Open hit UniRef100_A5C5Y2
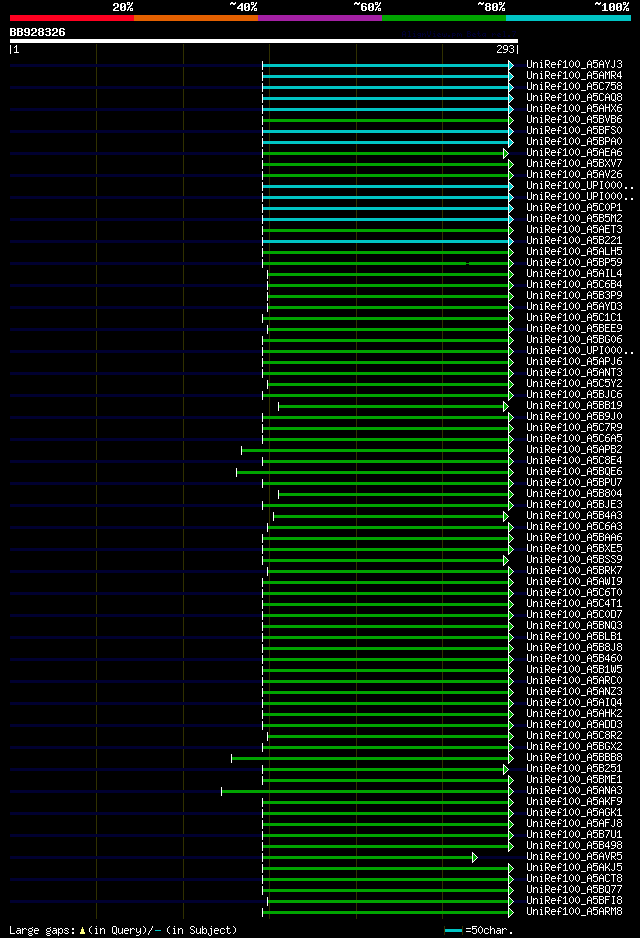This screenshot has width=640, height=938. click(x=574, y=383)
